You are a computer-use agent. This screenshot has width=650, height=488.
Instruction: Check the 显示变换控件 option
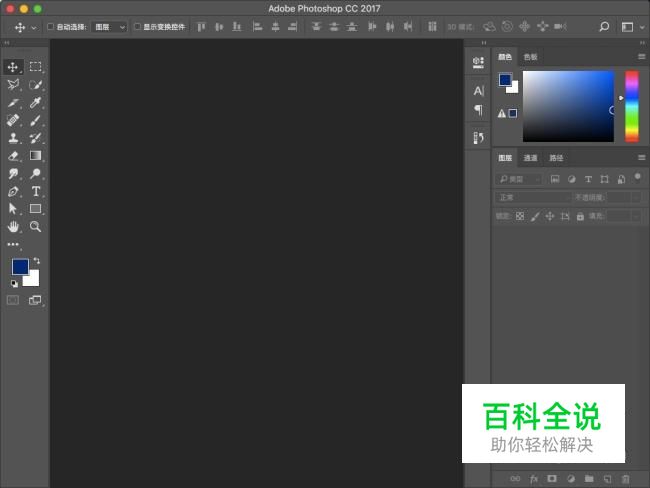(138, 27)
